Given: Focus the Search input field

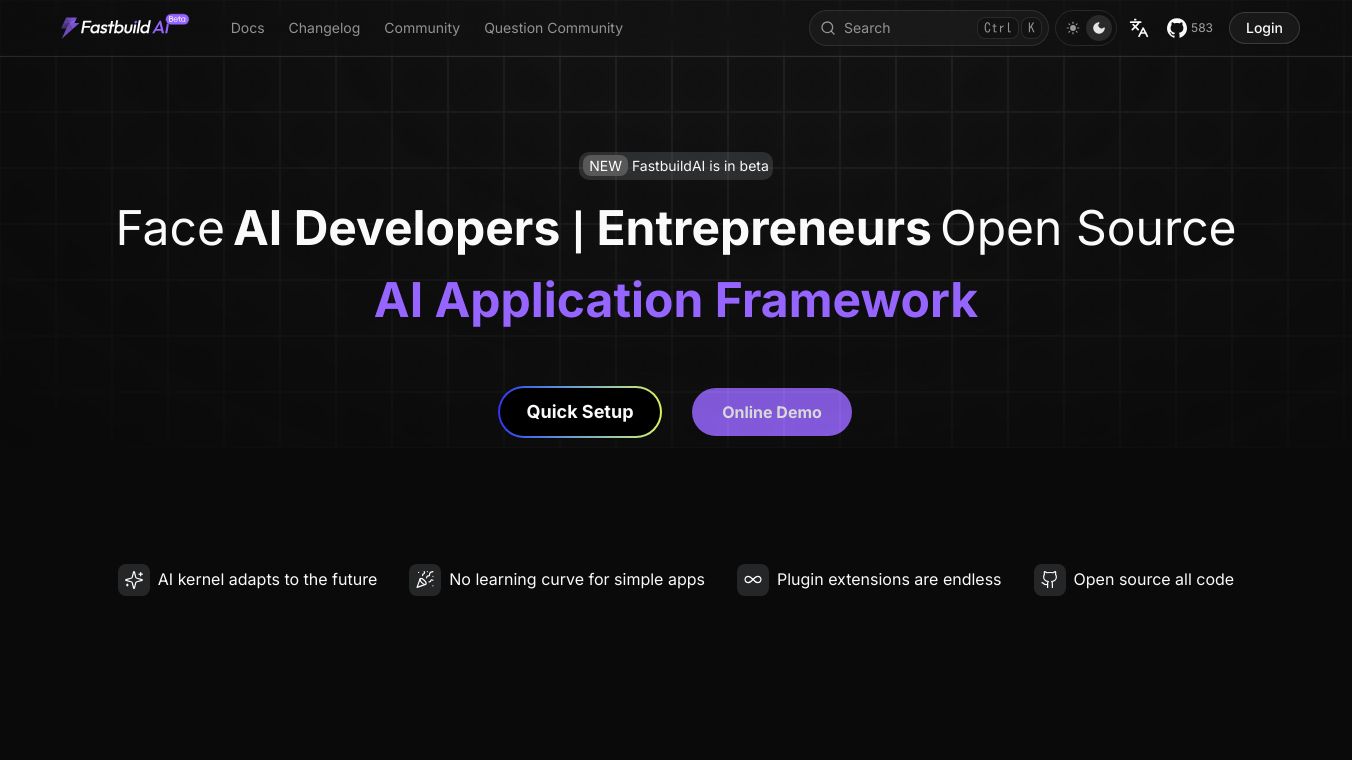Looking at the screenshot, I should pyautogui.click(x=928, y=28).
